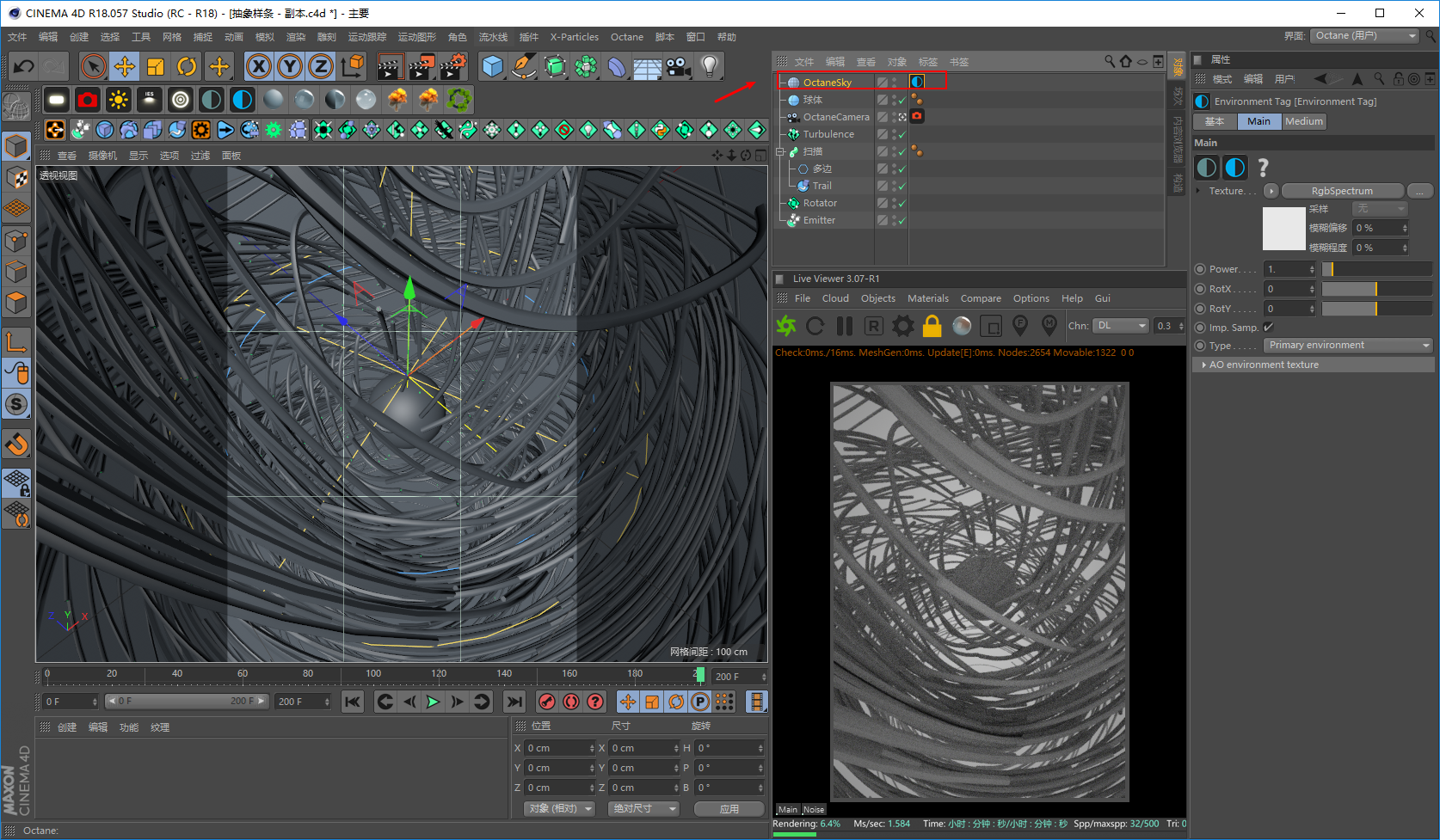Open the Type Primary environment dropdown
The image size is (1440, 840).
point(1348,346)
